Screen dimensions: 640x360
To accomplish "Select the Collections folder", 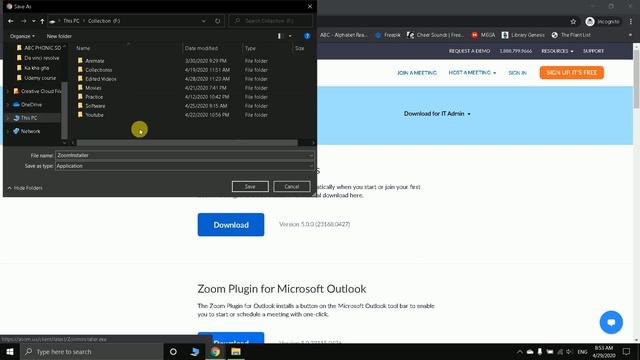I will [x=98, y=70].
